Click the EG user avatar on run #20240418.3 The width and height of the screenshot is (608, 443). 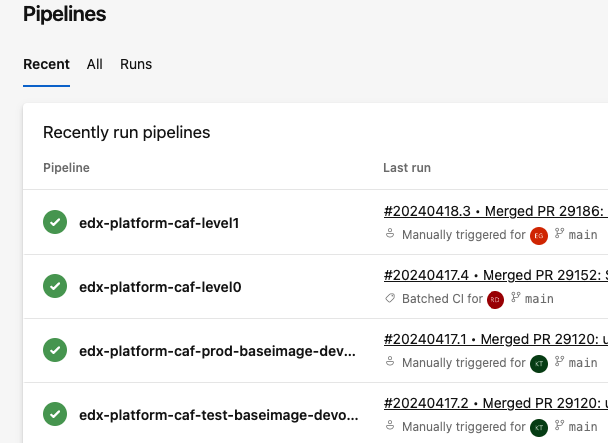pos(539,235)
